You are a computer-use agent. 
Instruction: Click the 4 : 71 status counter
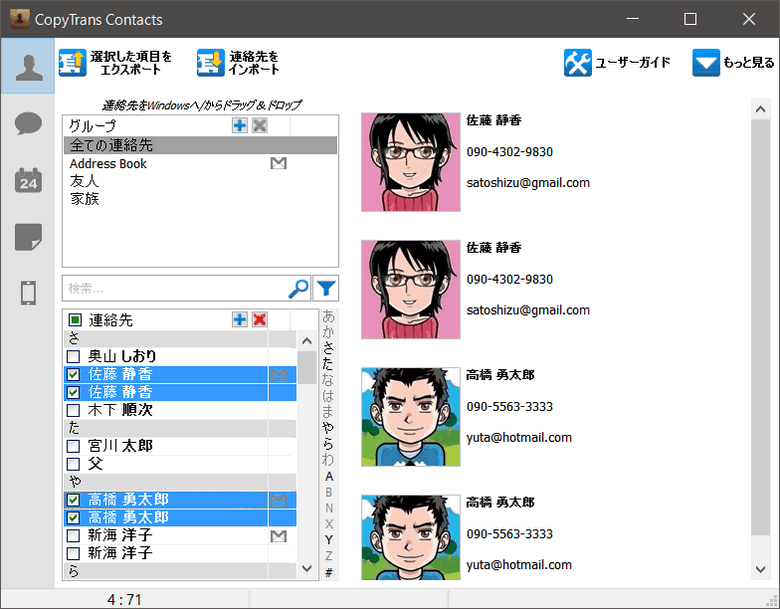[124, 599]
